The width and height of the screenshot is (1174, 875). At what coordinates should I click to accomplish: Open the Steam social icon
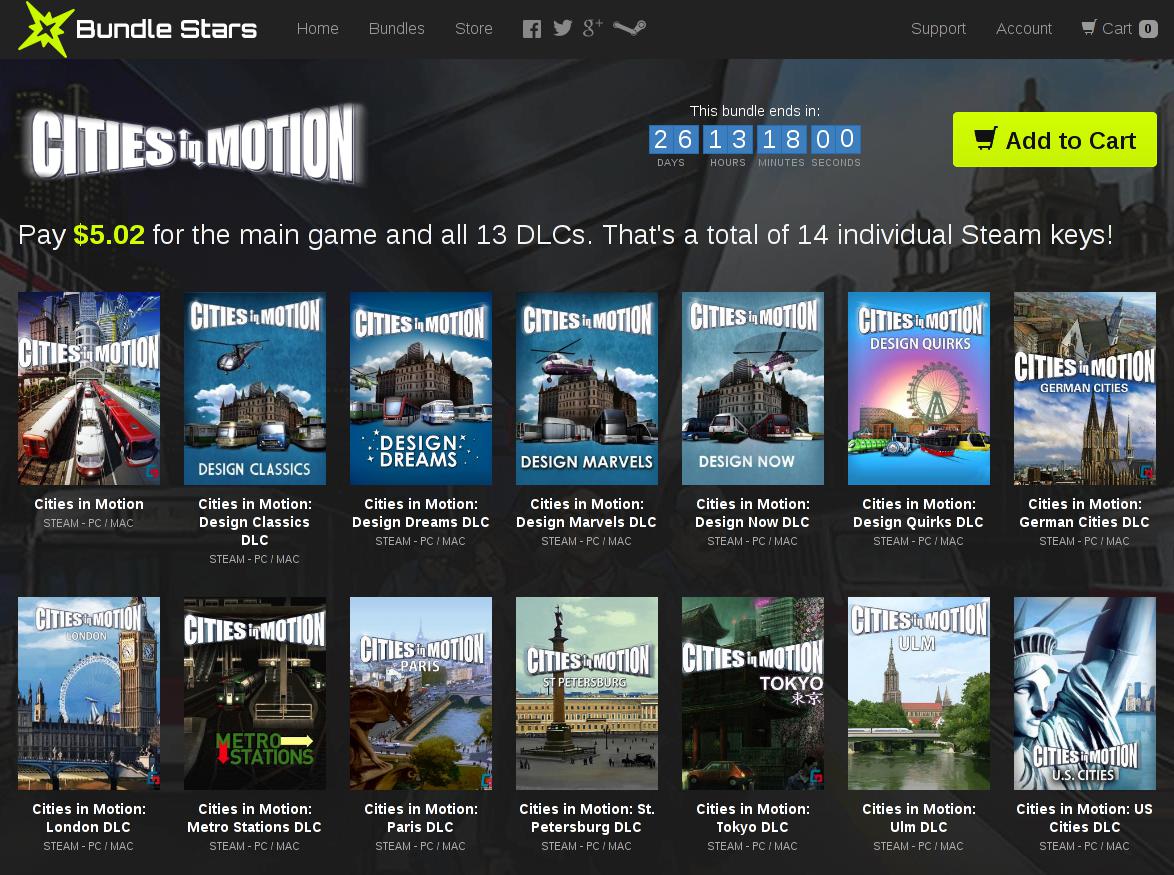(x=629, y=28)
